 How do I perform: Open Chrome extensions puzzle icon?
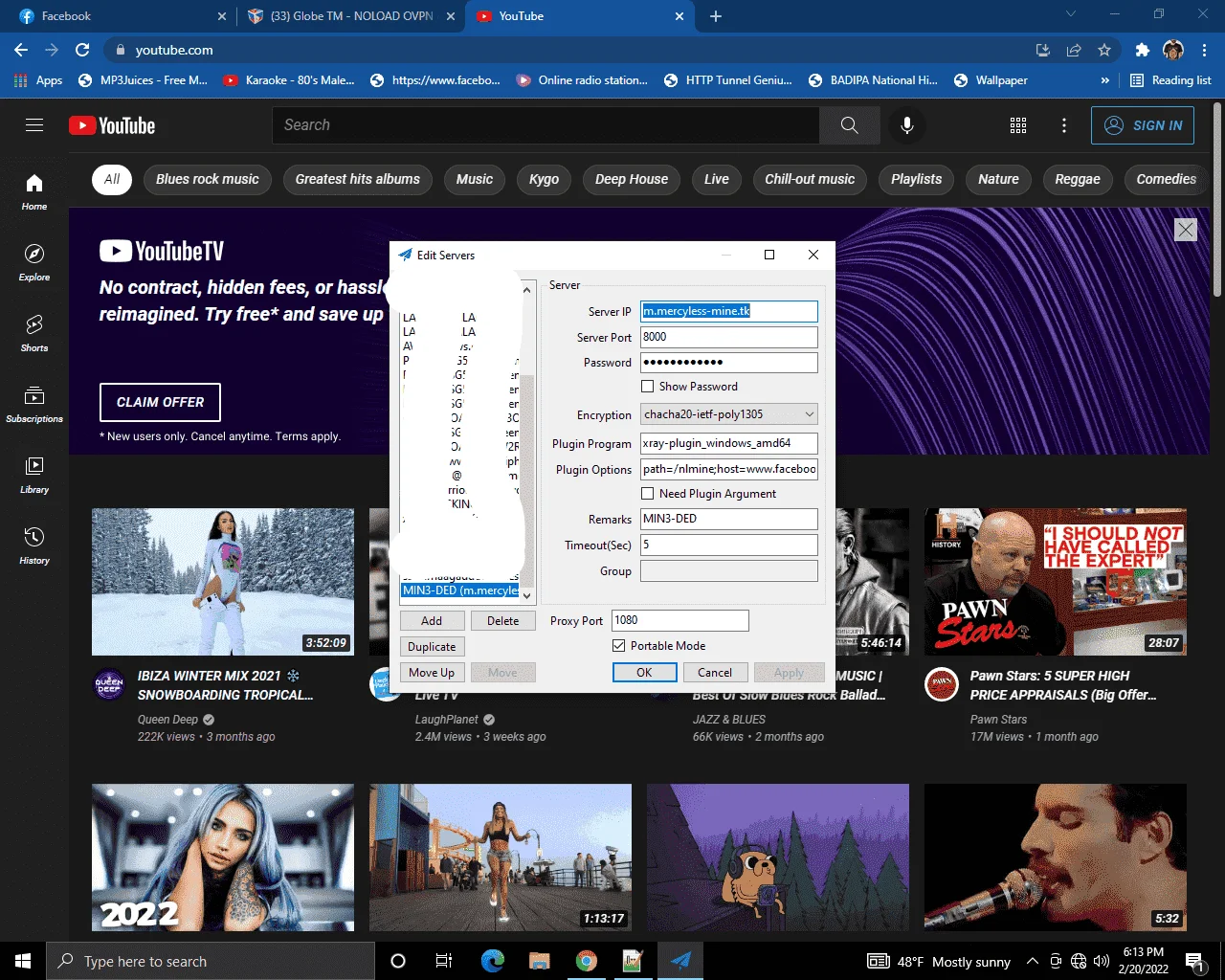[x=1142, y=50]
